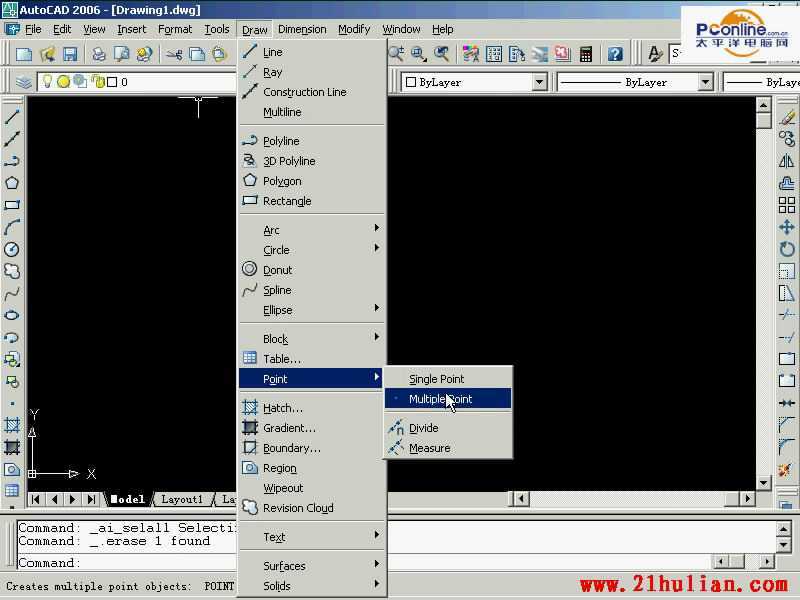Choose Divide from the Point submenu
Image resolution: width=800 pixels, height=600 pixels.
coord(448,428)
